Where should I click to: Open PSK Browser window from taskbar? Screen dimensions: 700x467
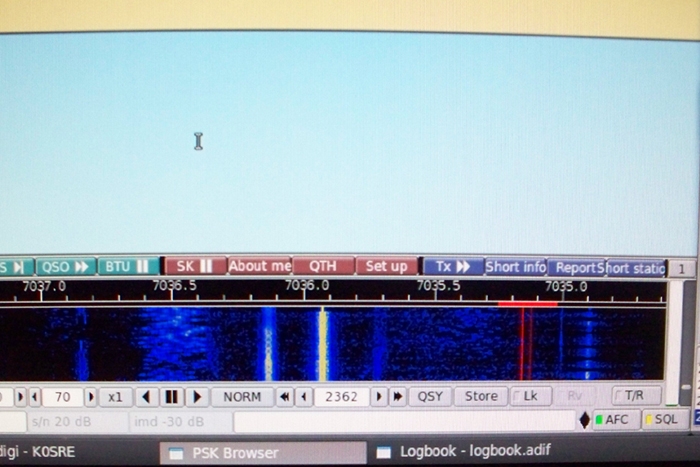[235, 453]
